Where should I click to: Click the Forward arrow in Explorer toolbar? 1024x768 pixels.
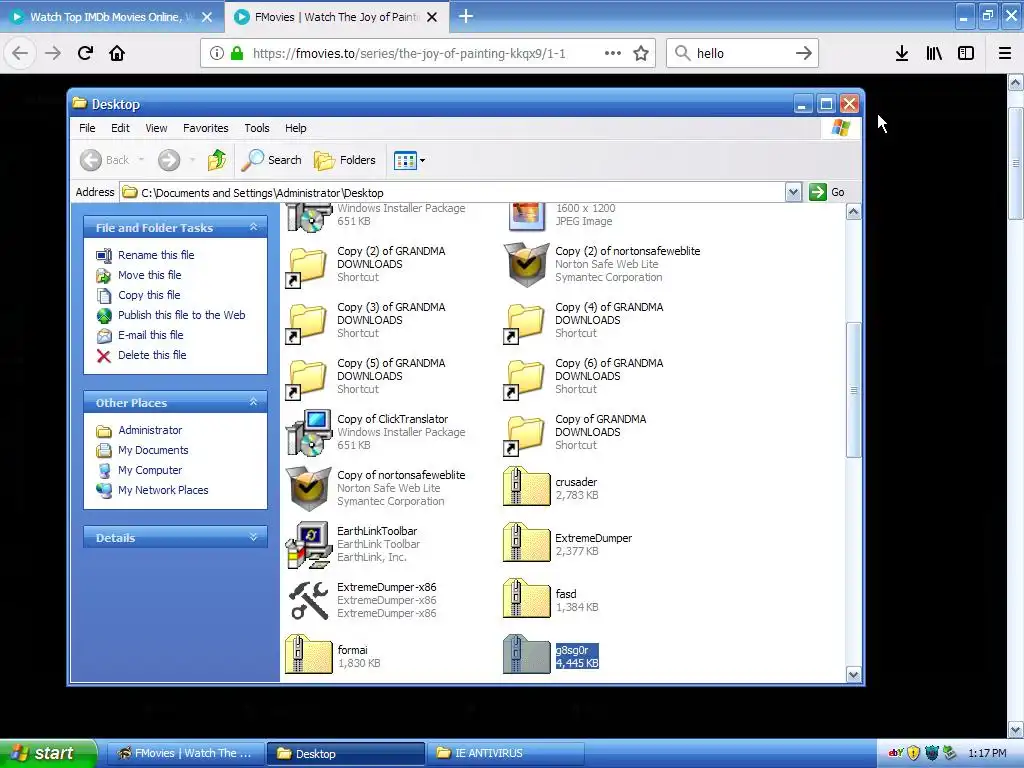point(169,159)
